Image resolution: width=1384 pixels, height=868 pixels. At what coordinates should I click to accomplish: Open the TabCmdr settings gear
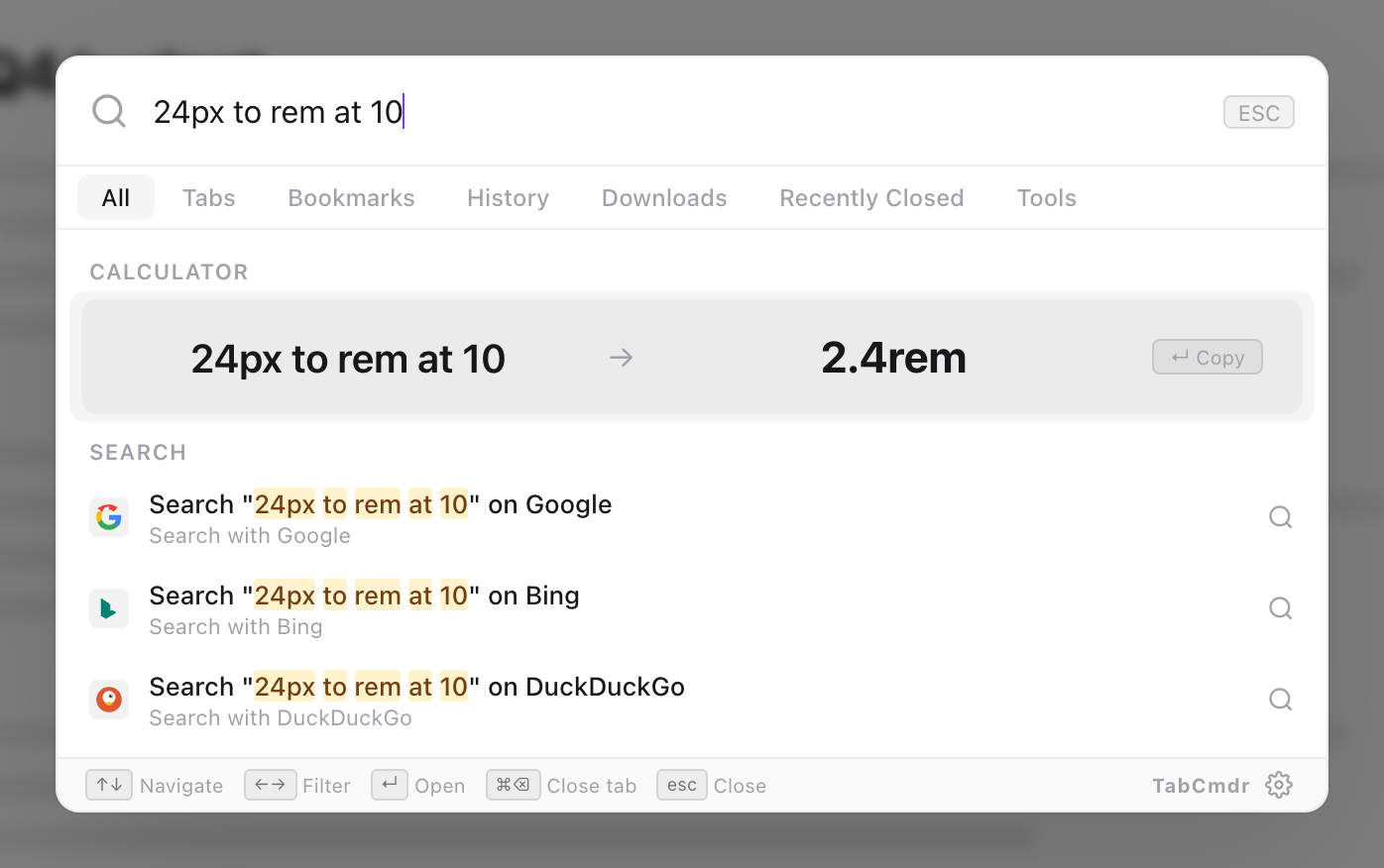pos(1279,785)
